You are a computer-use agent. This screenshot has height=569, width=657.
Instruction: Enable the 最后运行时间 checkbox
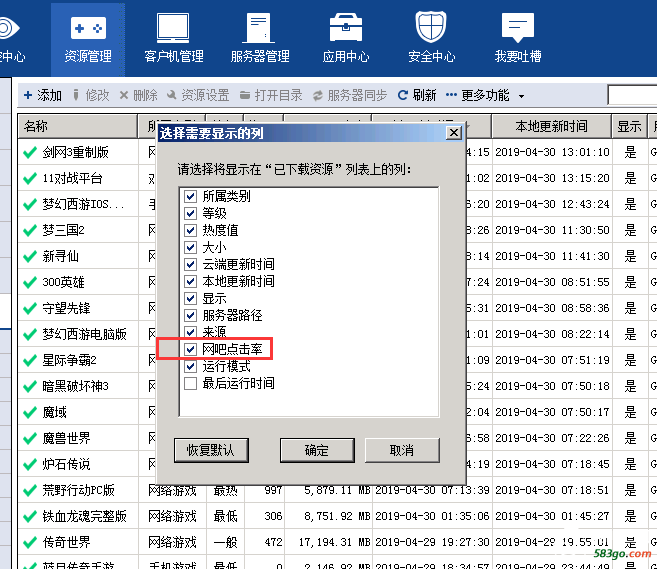(x=191, y=383)
